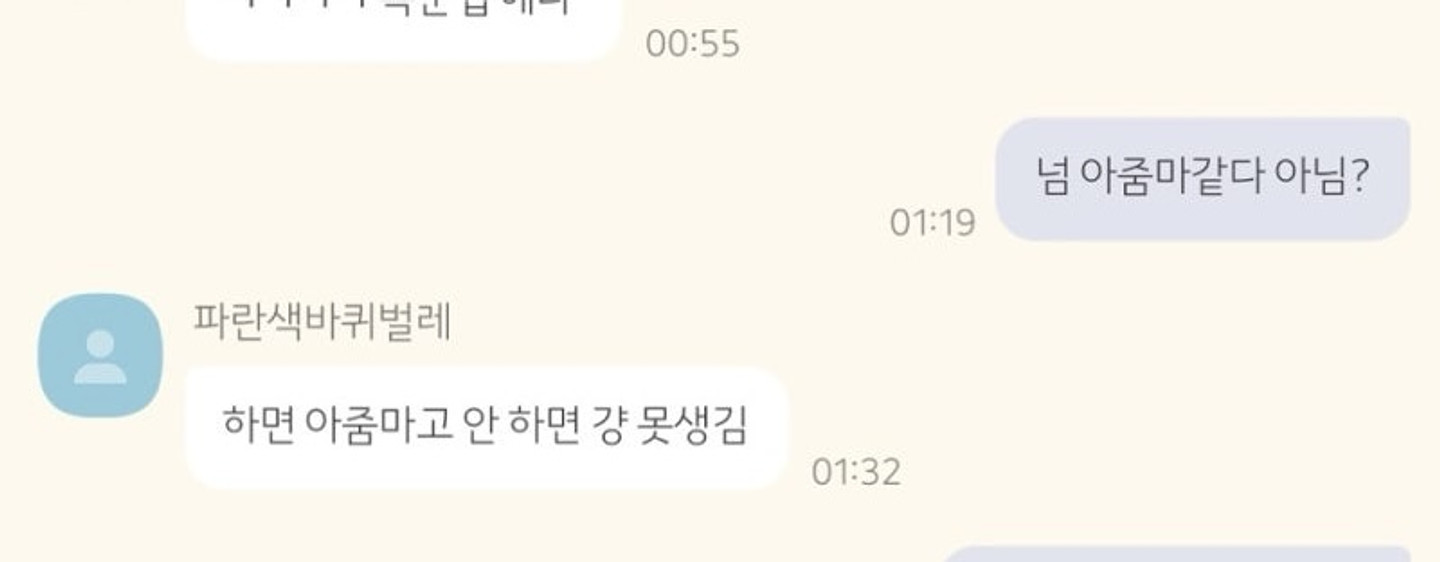
Task: Click the 00:55 timestamp
Action: pyautogui.click(x=693, y=44)
